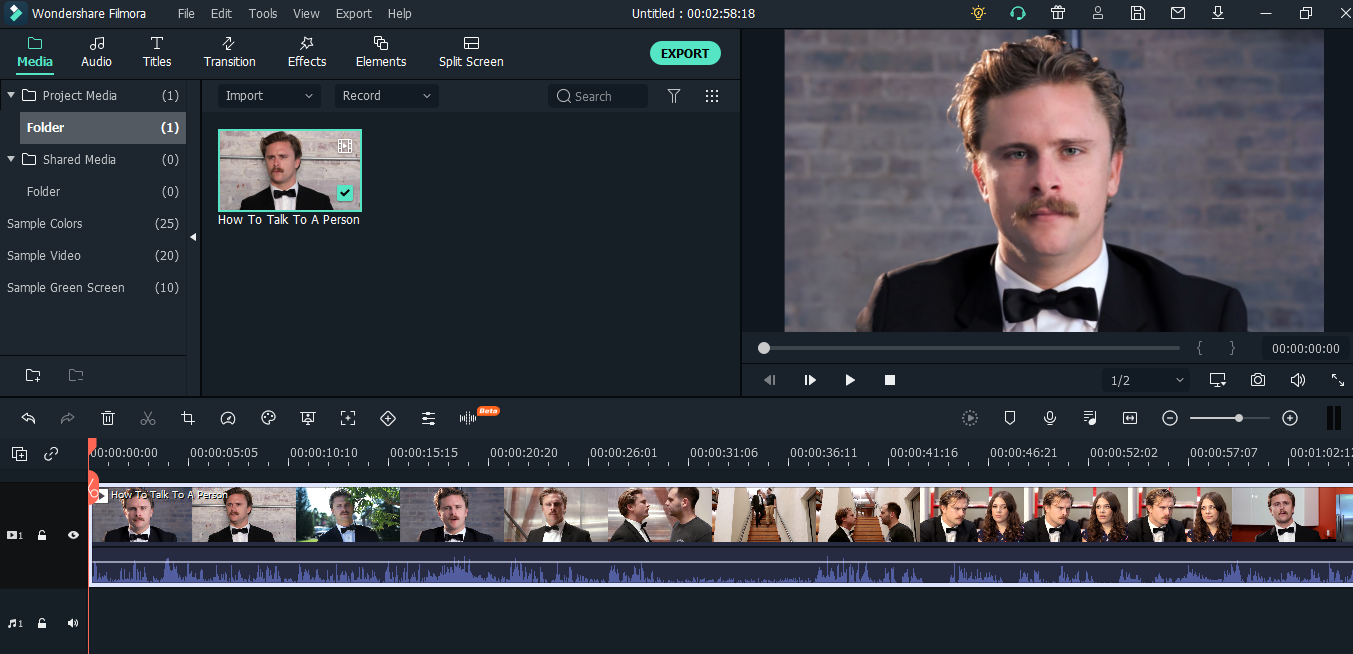
Task: Collapse the Project Media folder tree
Action: [x=10, y=95]
